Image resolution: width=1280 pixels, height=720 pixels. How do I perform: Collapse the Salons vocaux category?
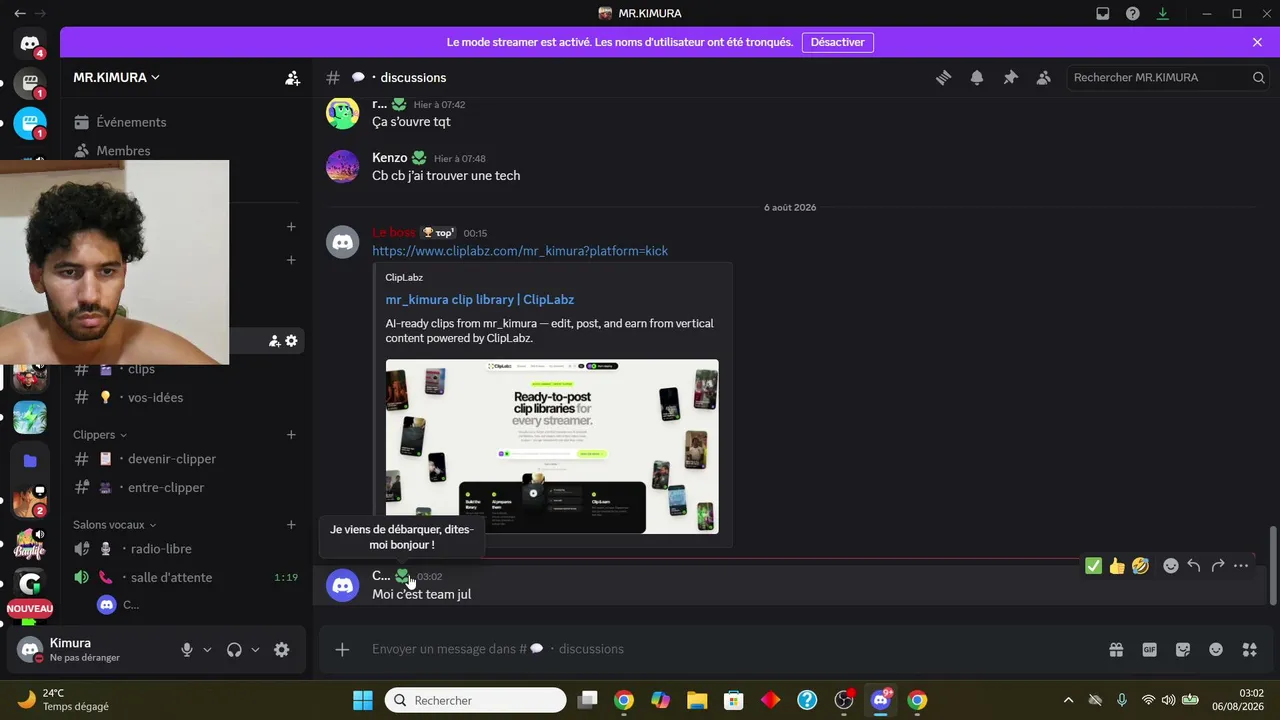(x=115, y=525)
